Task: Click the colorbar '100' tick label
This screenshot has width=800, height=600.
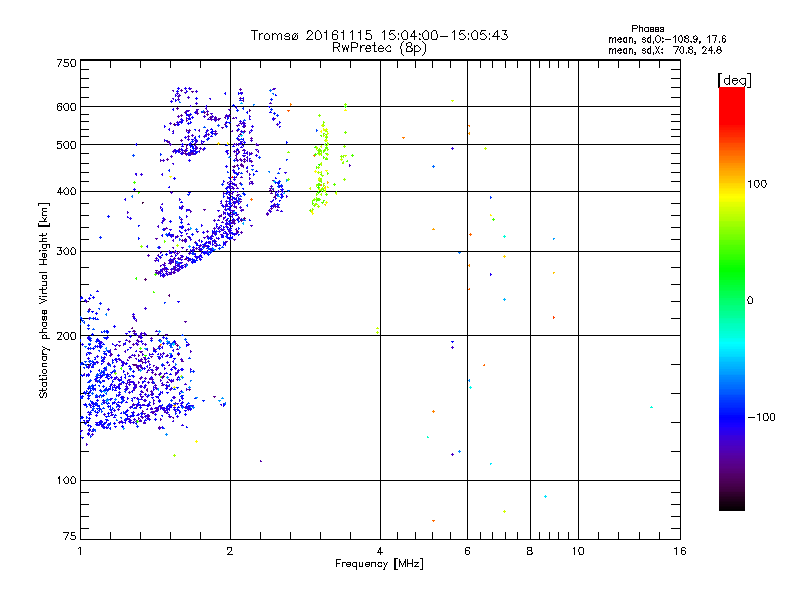Action: tap(757, 184)
